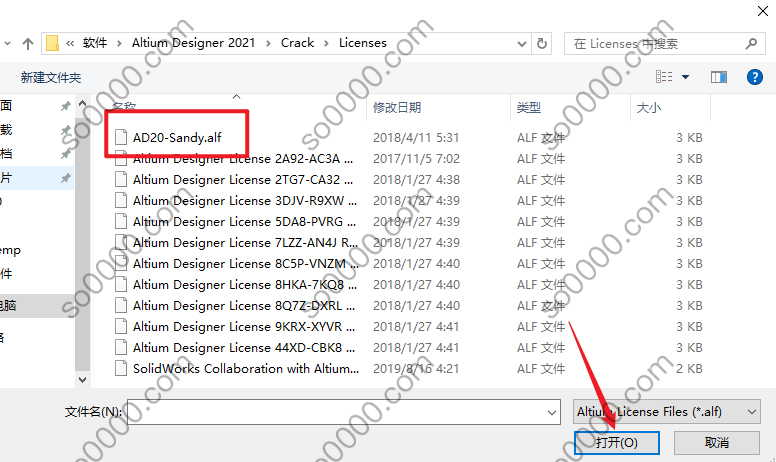Open recent locations dropdown beside up arrow
This screenshot has width=776, height=462.
(x=7, y=44)
